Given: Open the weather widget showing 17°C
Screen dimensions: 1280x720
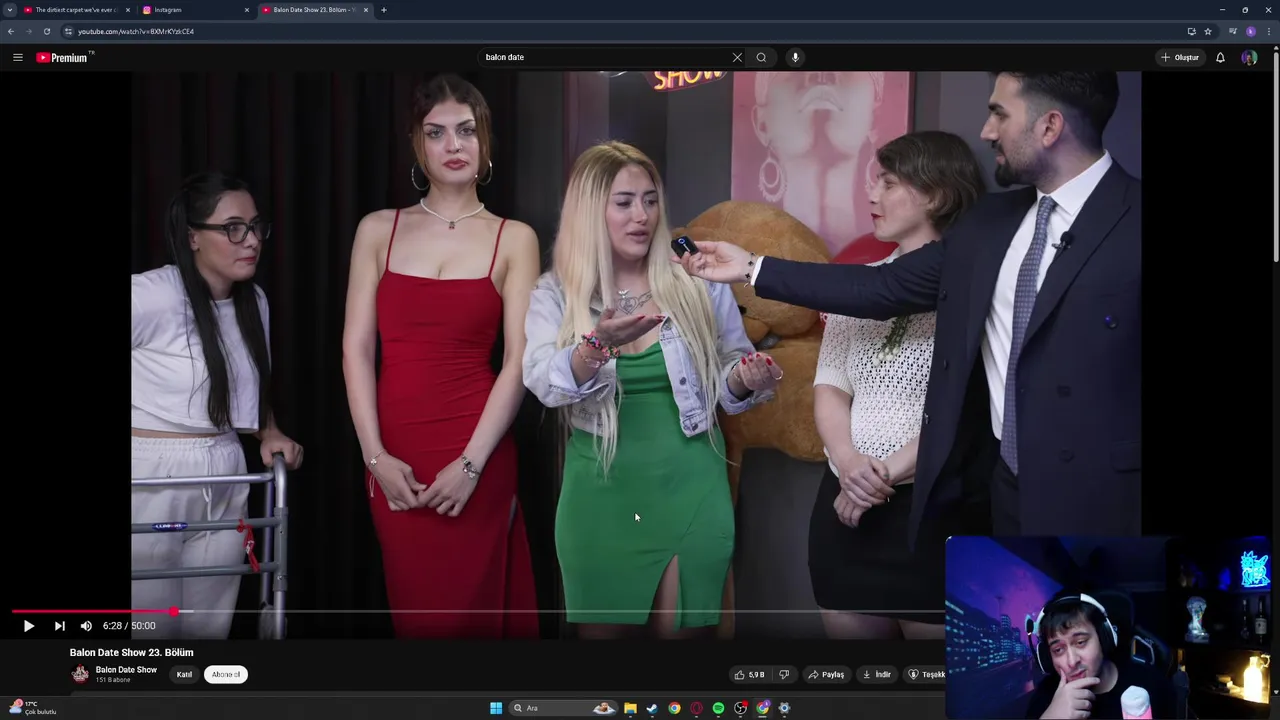Looking at the screenshot, I should tap(32, 707).
